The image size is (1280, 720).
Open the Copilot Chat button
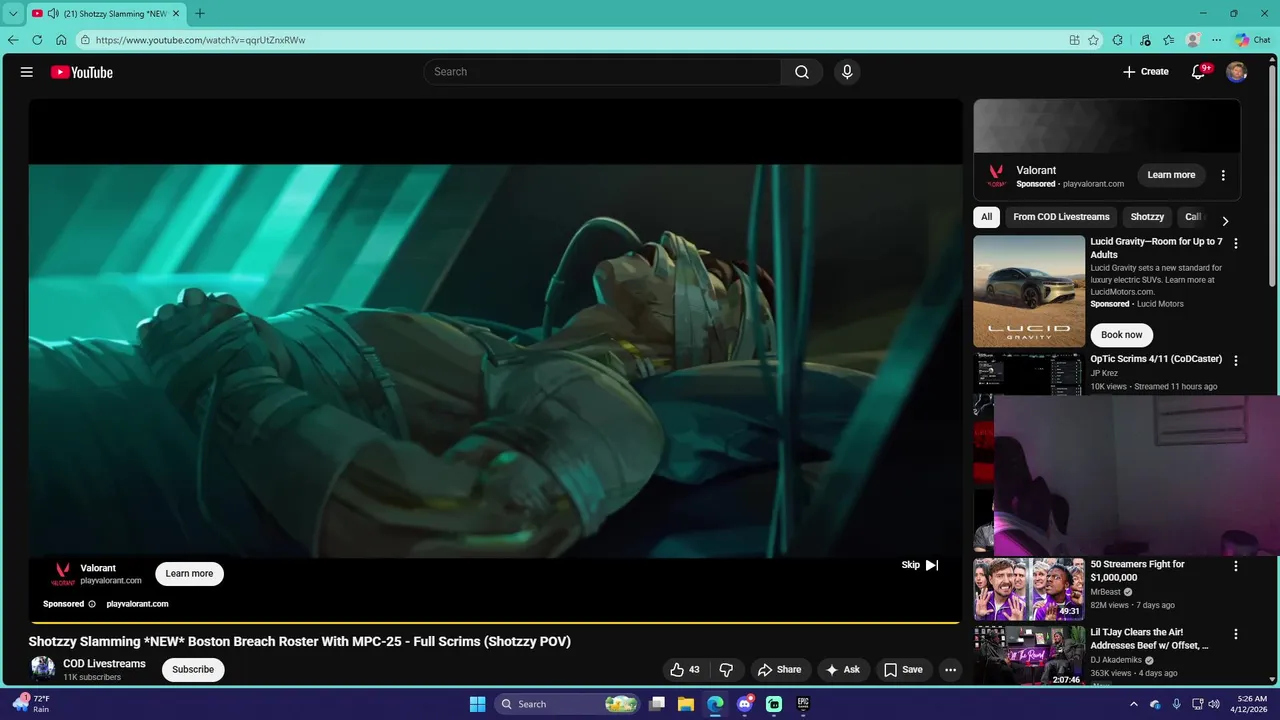pyautogui.click(x=1252, y=40)
